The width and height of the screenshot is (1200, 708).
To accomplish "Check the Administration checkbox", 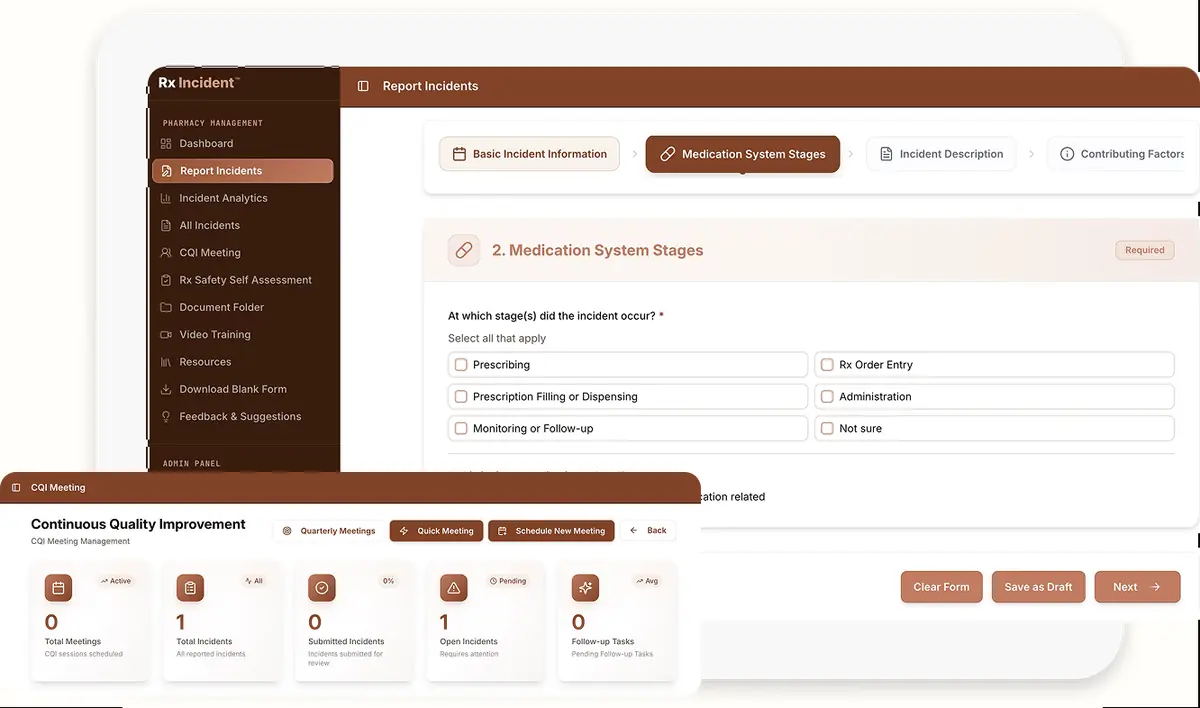I will point(827,397).
